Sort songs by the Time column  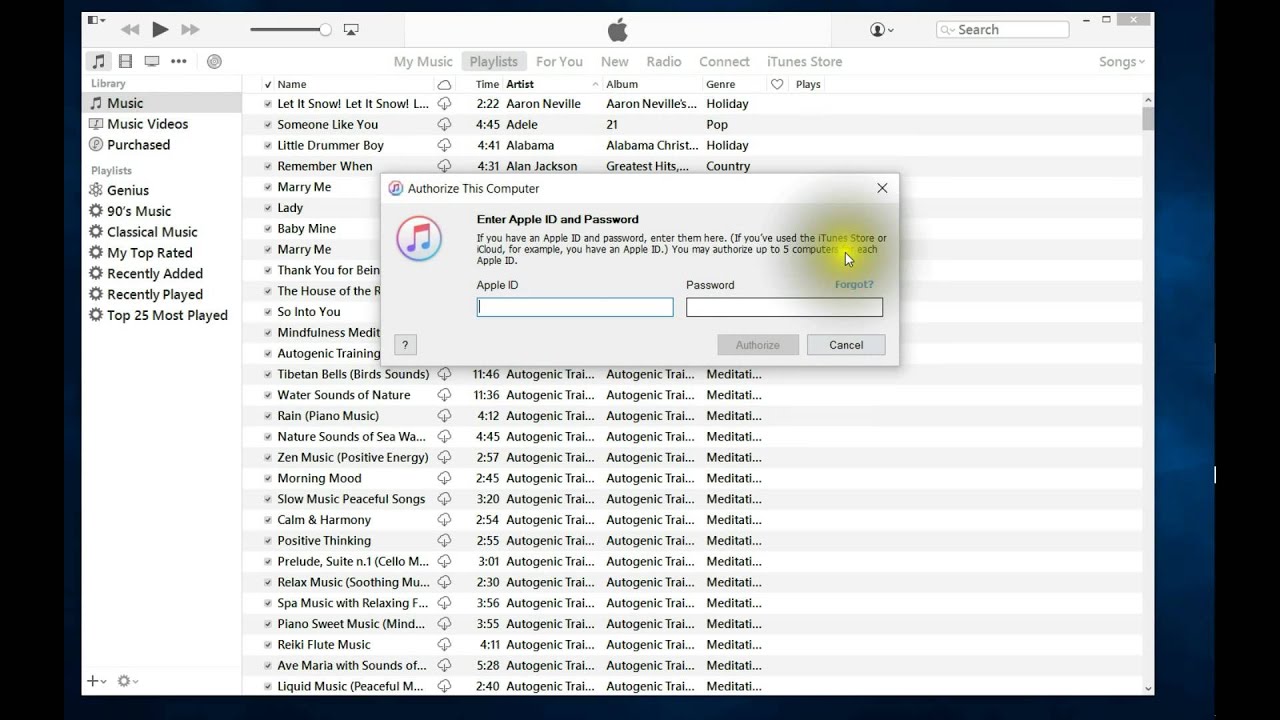[x=487, y=84]
